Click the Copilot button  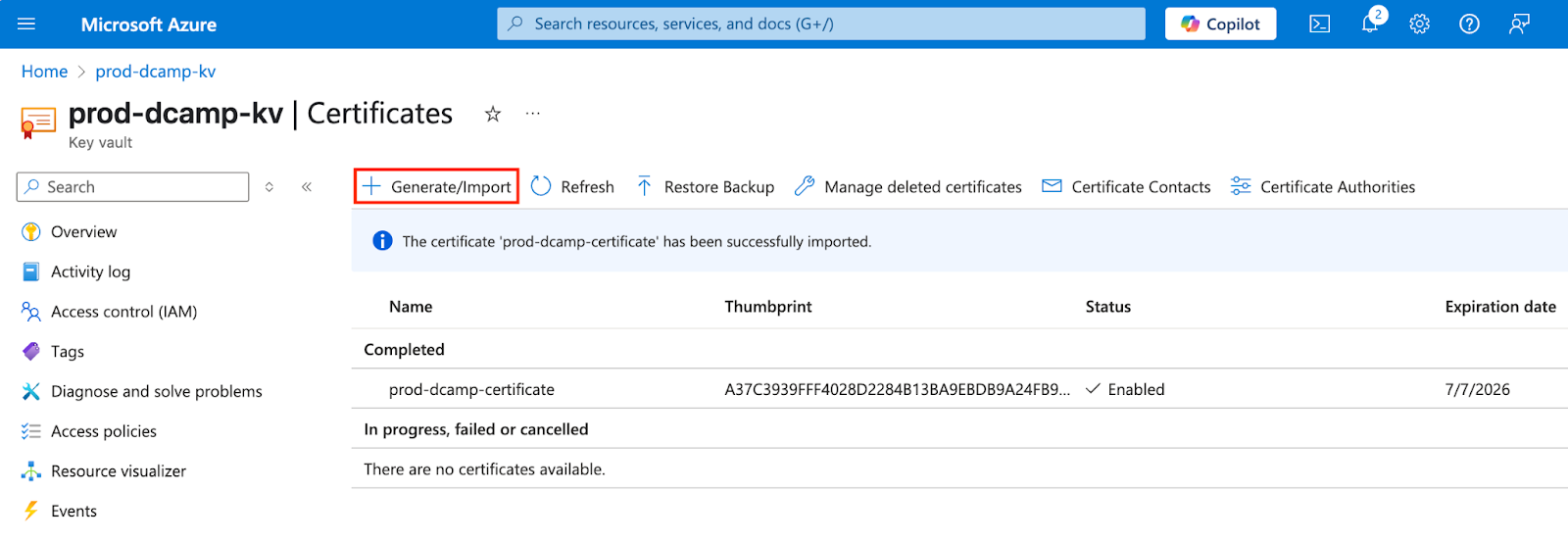click(1220, 24)
